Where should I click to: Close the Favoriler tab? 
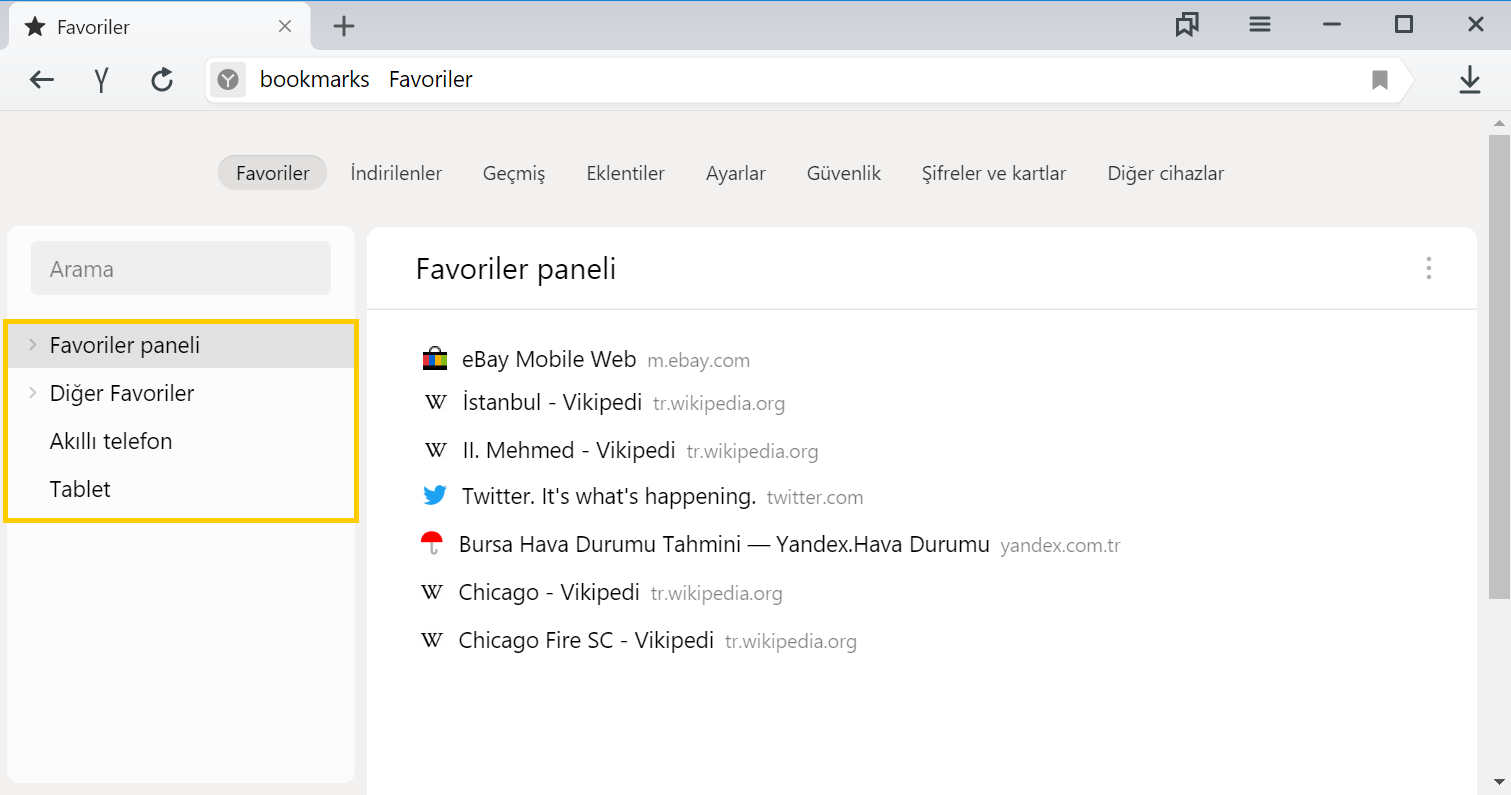[285, 27]
